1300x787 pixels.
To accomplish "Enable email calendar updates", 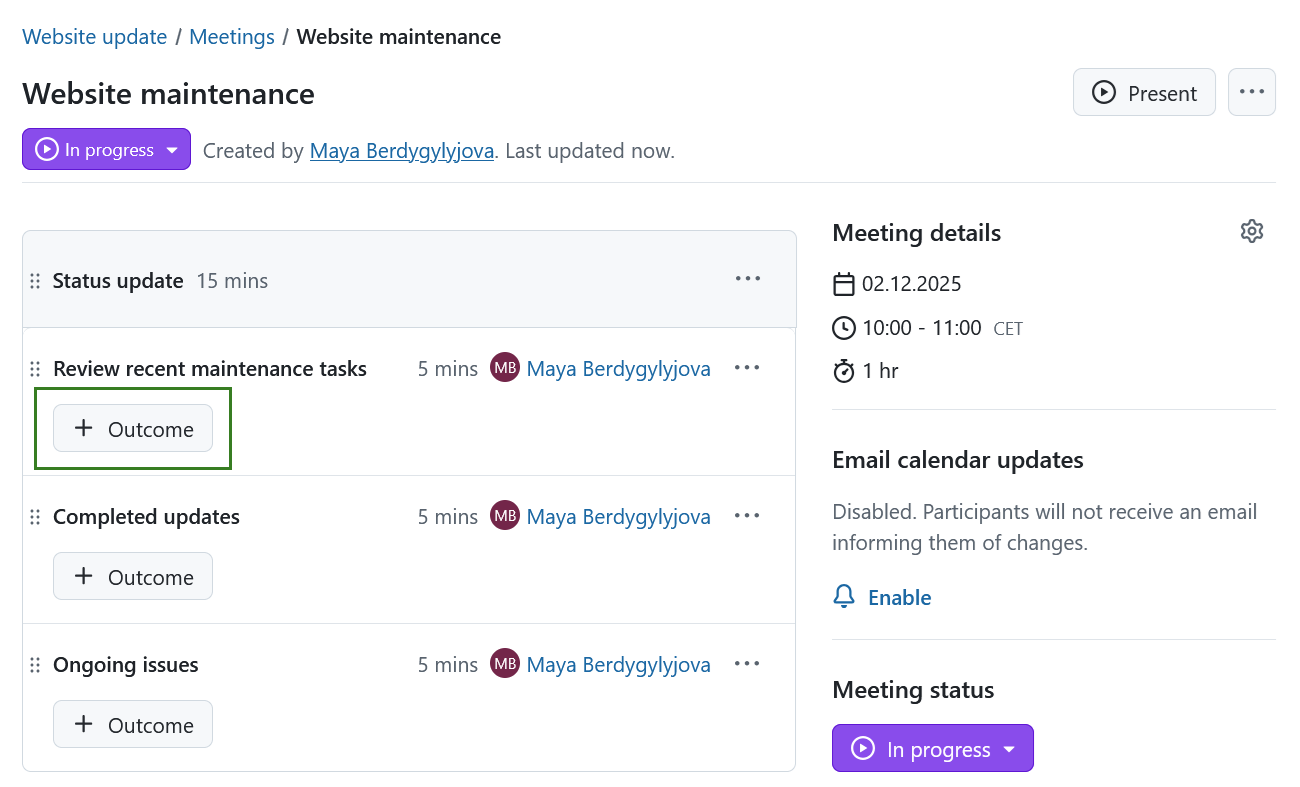I will (x=899, y=597).
